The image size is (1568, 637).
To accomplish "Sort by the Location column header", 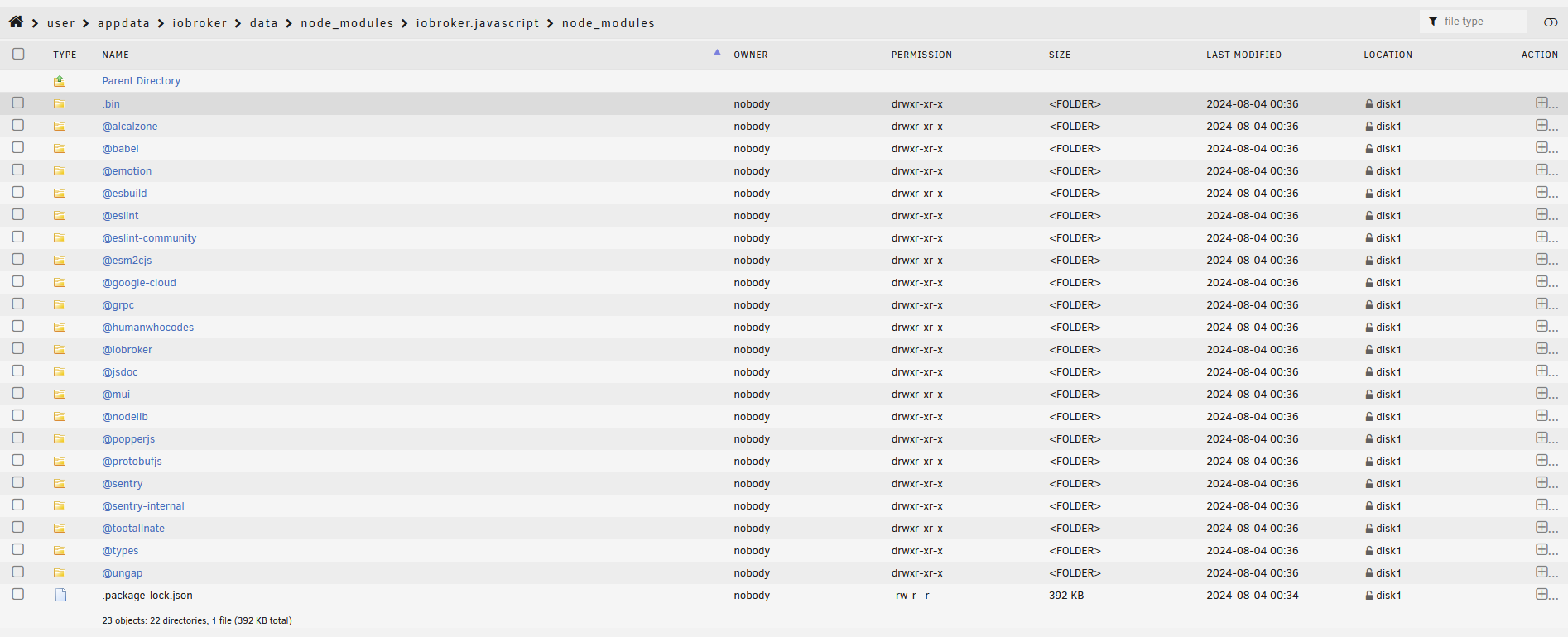I will click(x=1388, y=55).
